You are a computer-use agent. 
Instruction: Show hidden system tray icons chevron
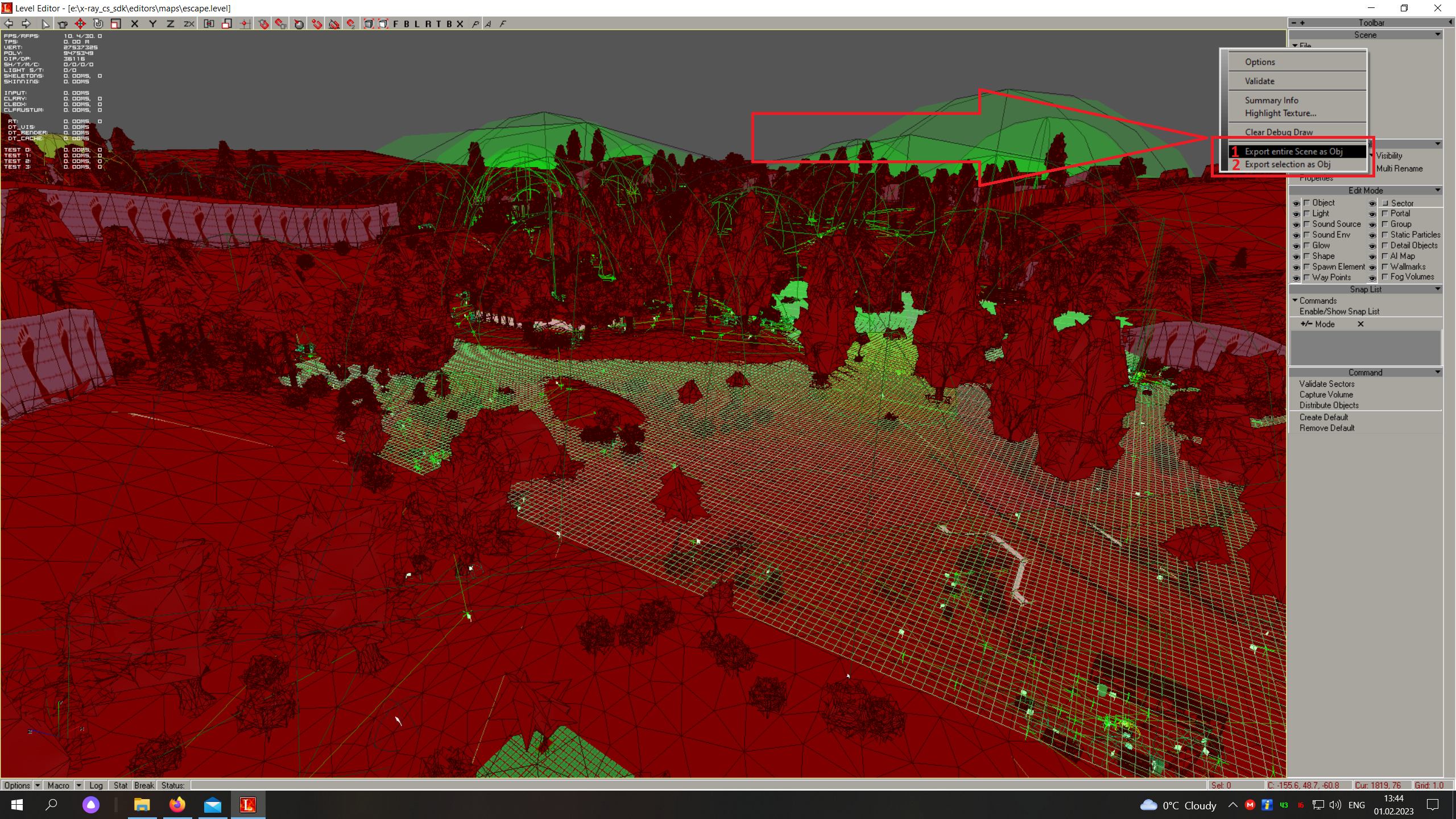tap(1232, 805)
